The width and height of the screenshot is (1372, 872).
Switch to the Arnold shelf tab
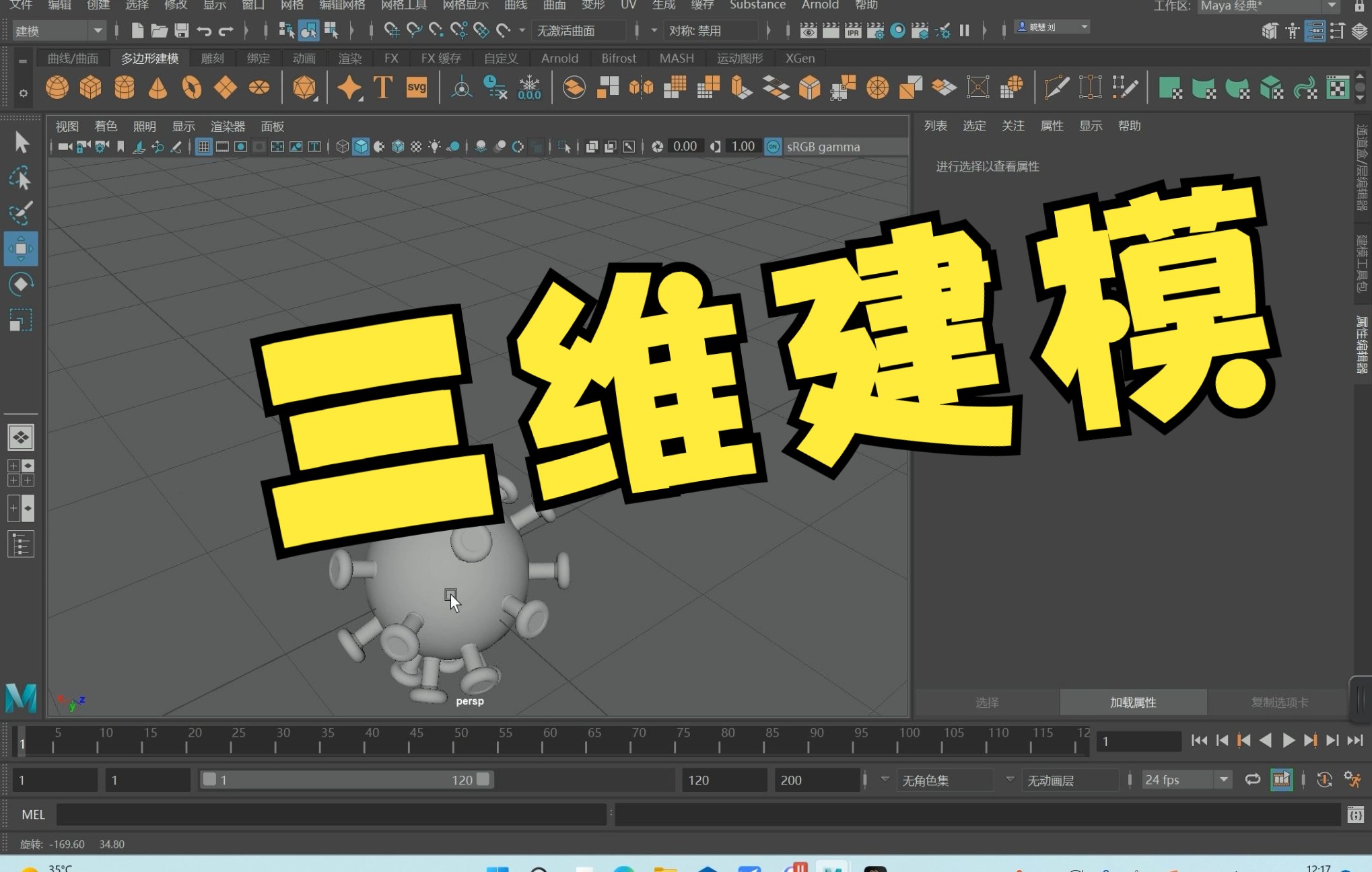pyautogui.click(x=559, y=58)
